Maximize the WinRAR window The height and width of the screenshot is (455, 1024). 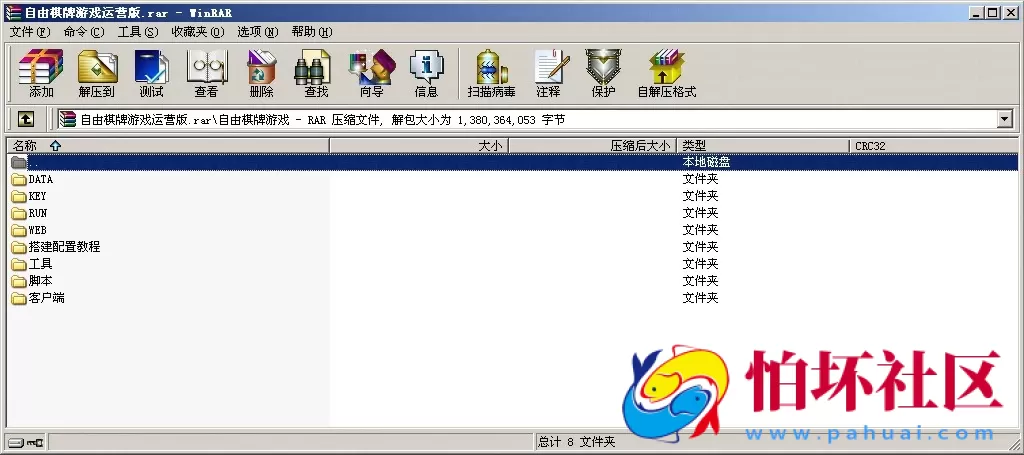(x=992, y=12)
